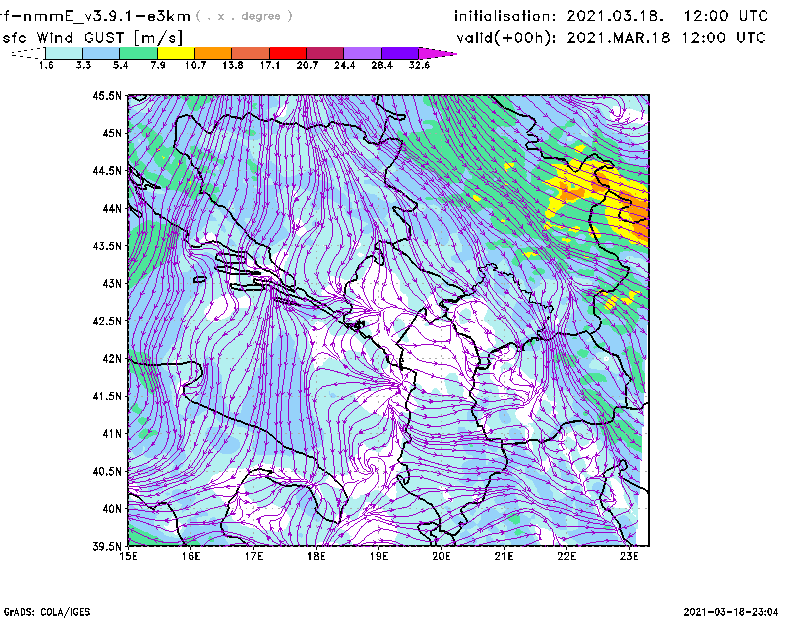Click the legend value 17.1
800x618 pixels.
click(270, 65)
